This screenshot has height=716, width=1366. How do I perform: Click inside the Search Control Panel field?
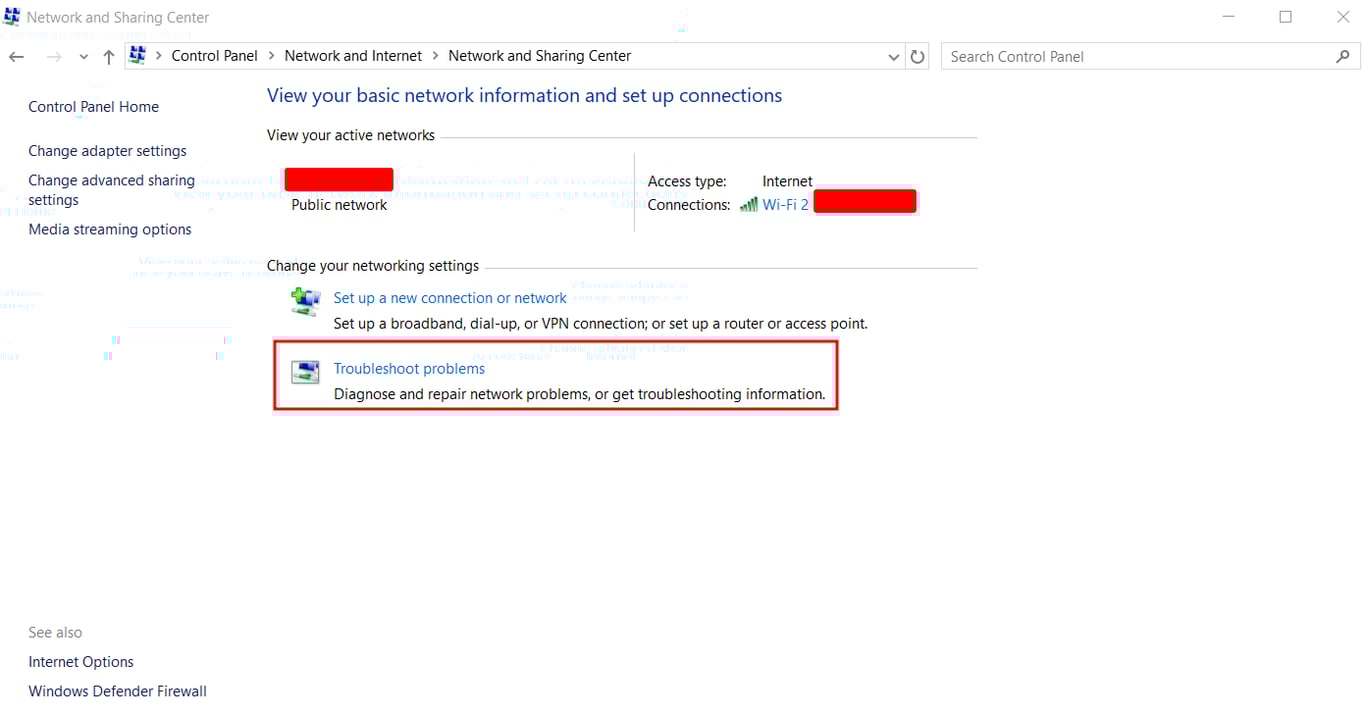coord(1100,56)
